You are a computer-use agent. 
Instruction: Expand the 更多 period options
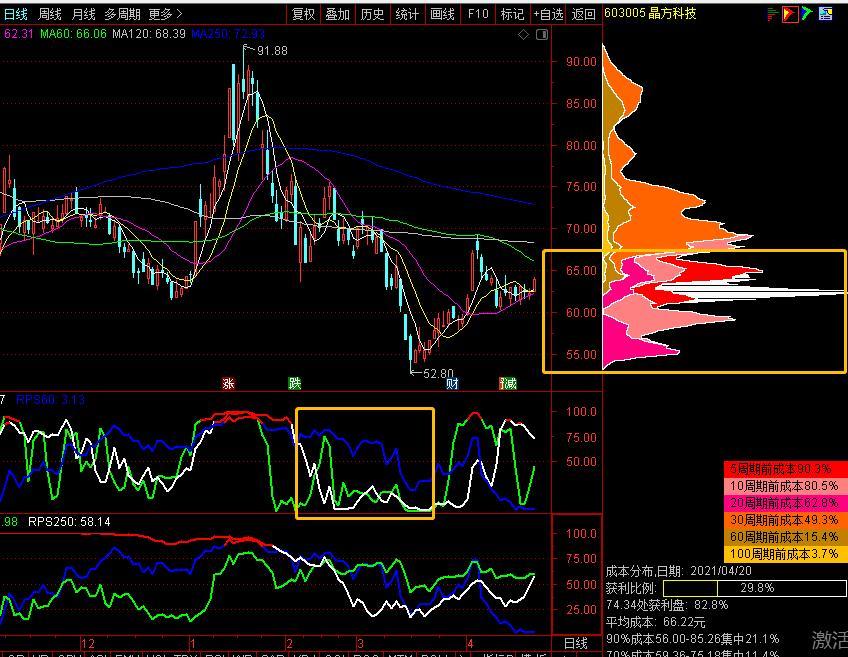165,14
